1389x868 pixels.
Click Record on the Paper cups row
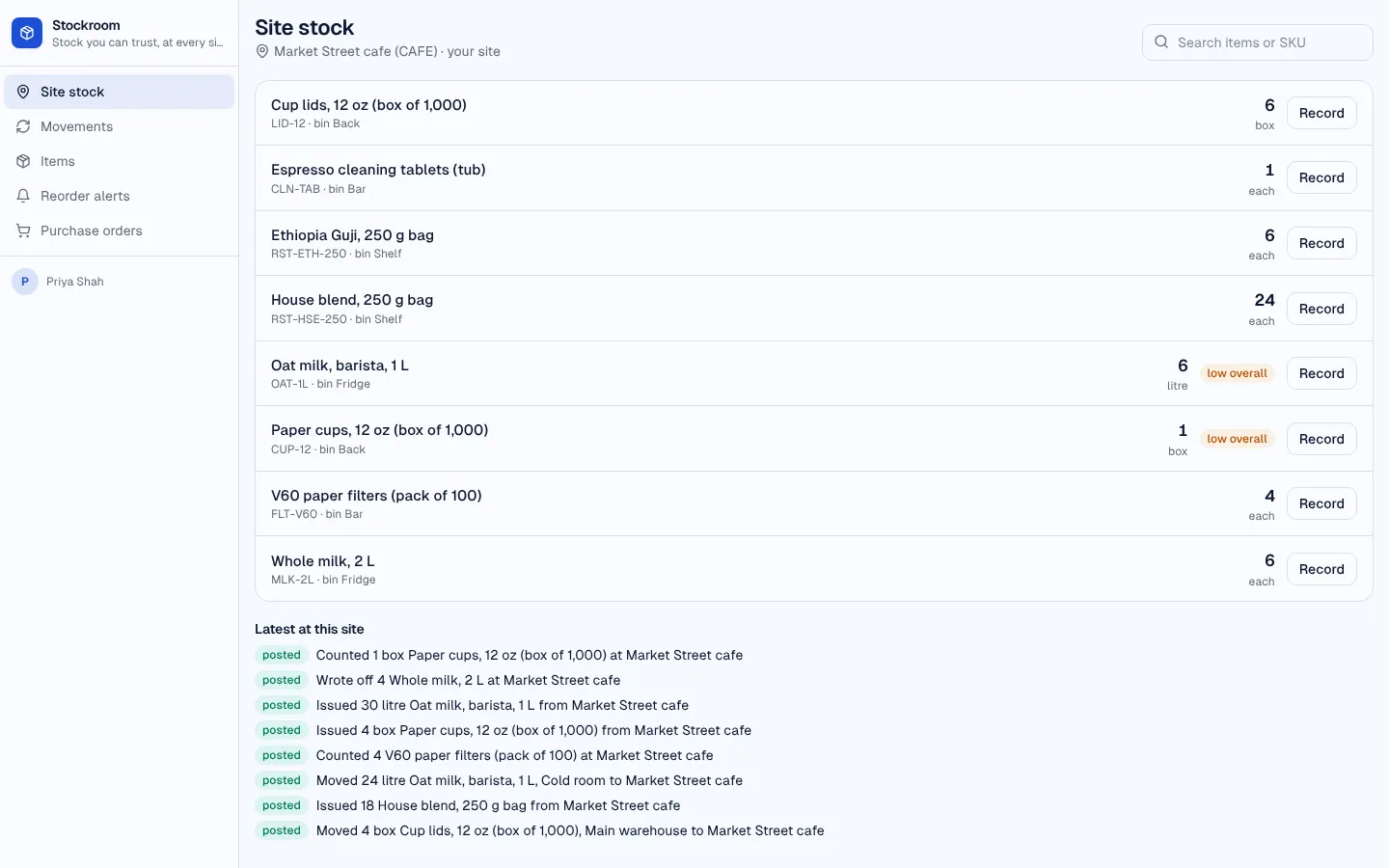point(1321,439)
